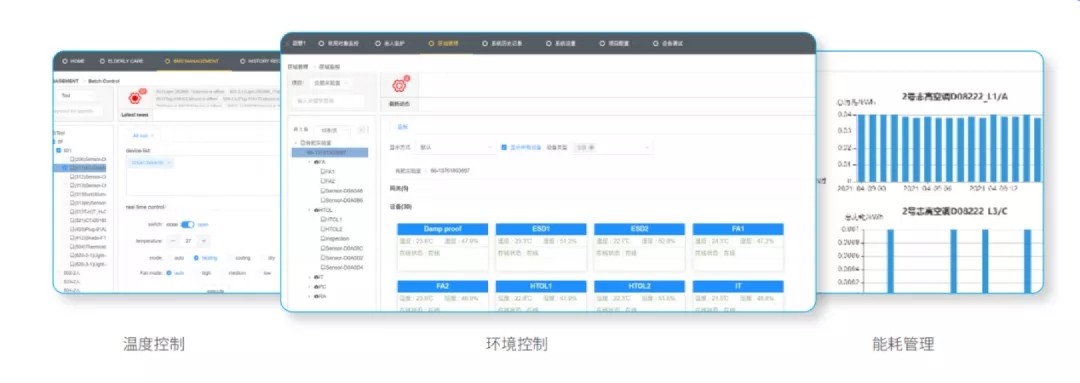Open the display mode dropdown in center panel
1080x383 pixels.
455,147
